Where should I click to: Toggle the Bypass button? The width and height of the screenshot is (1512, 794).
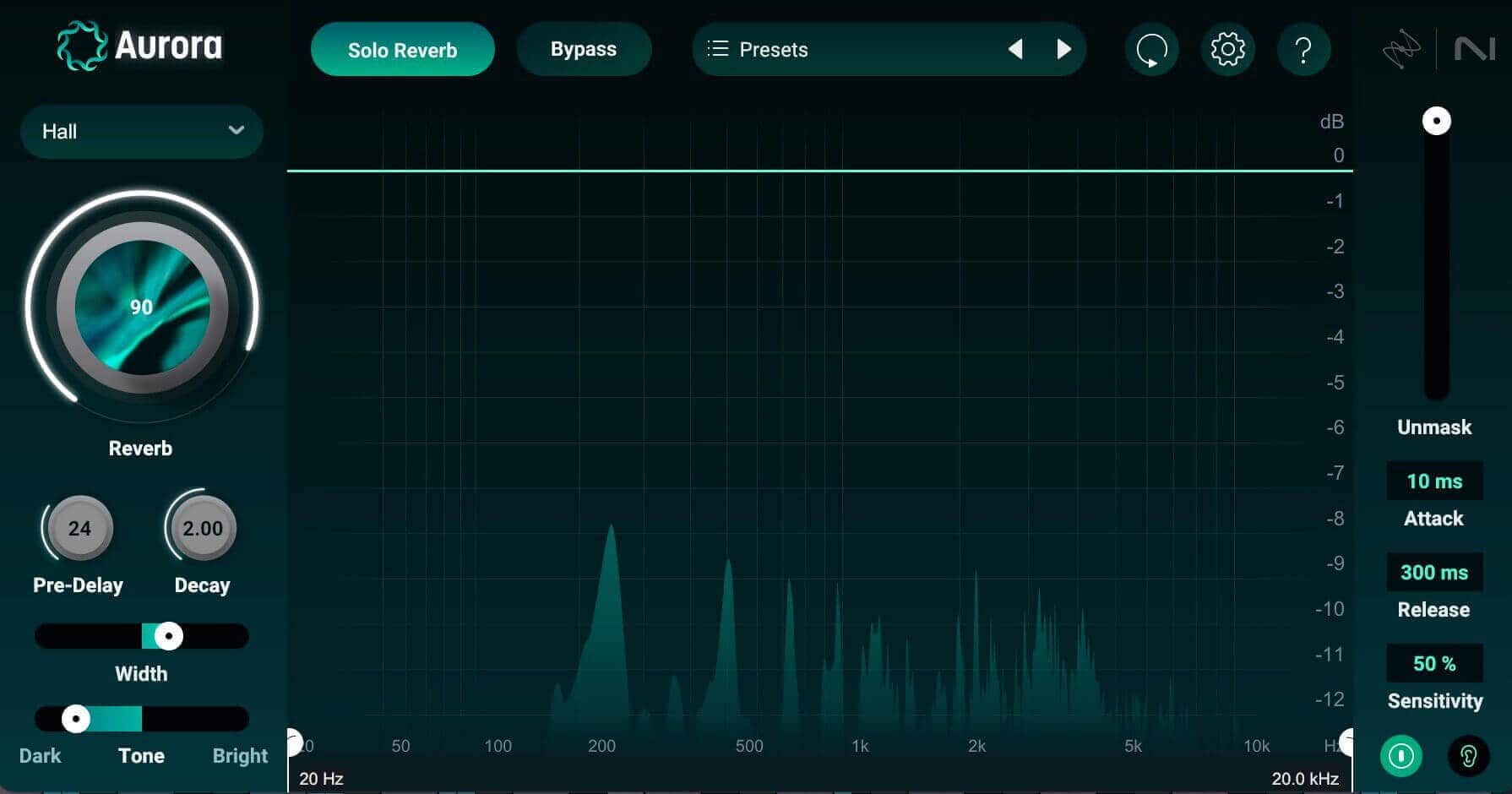tap(584, 49)
